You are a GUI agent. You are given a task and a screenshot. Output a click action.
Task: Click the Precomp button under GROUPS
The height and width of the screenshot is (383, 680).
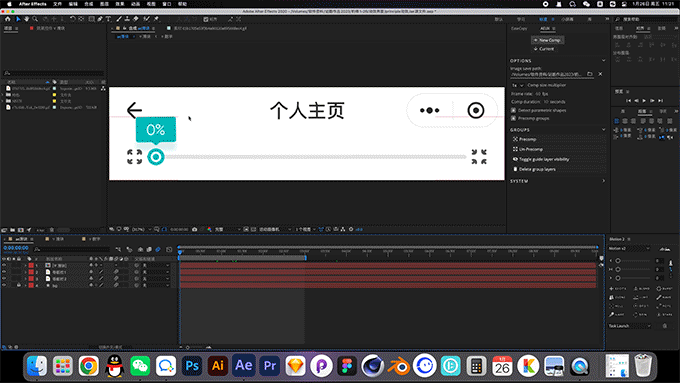coord(525,139)
